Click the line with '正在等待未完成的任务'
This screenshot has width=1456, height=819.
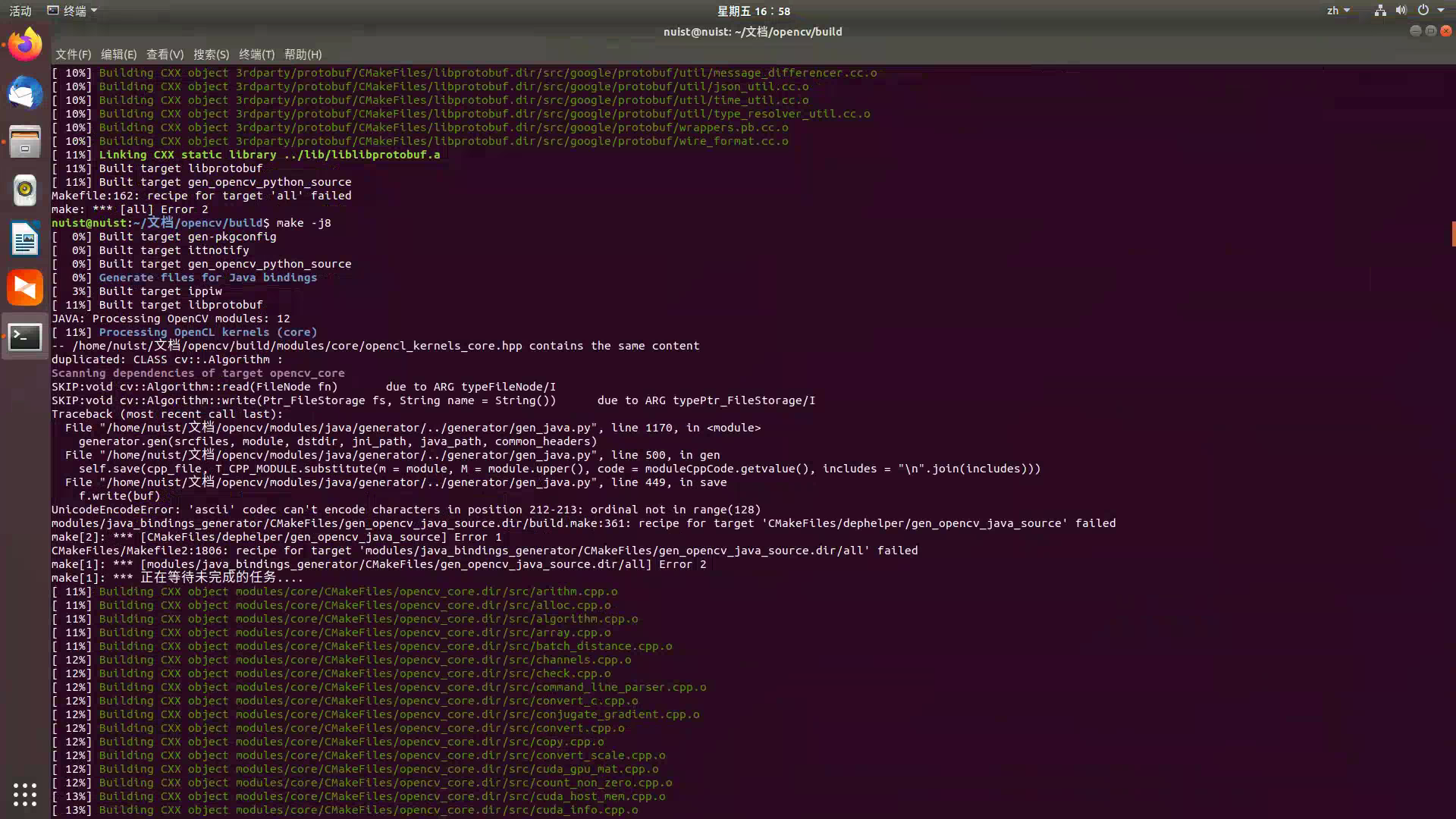coord(177,578)
